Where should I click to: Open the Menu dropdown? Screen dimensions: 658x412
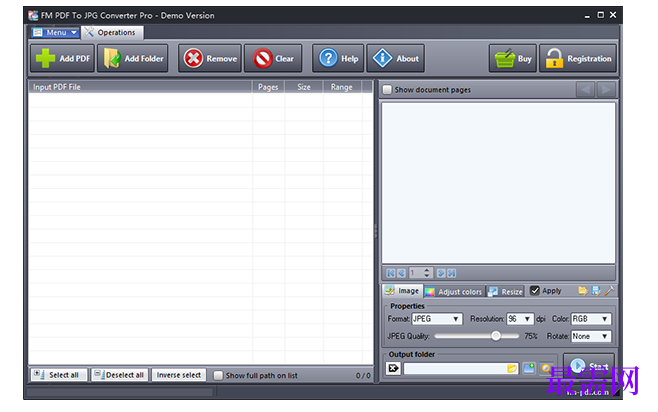click(55, 32)
